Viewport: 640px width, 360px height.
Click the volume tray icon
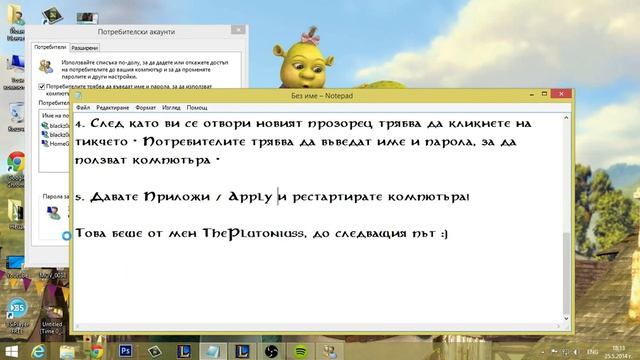click(576, 352)
